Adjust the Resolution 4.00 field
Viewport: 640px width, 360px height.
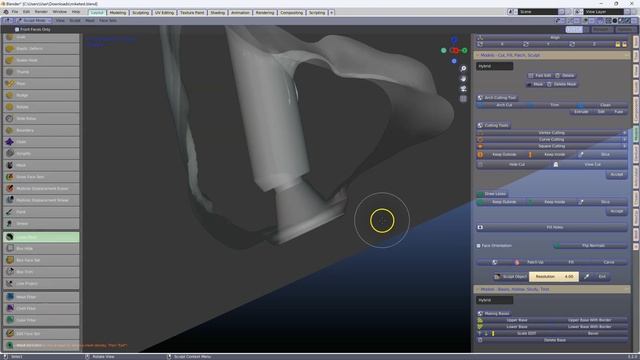[554, 276]
